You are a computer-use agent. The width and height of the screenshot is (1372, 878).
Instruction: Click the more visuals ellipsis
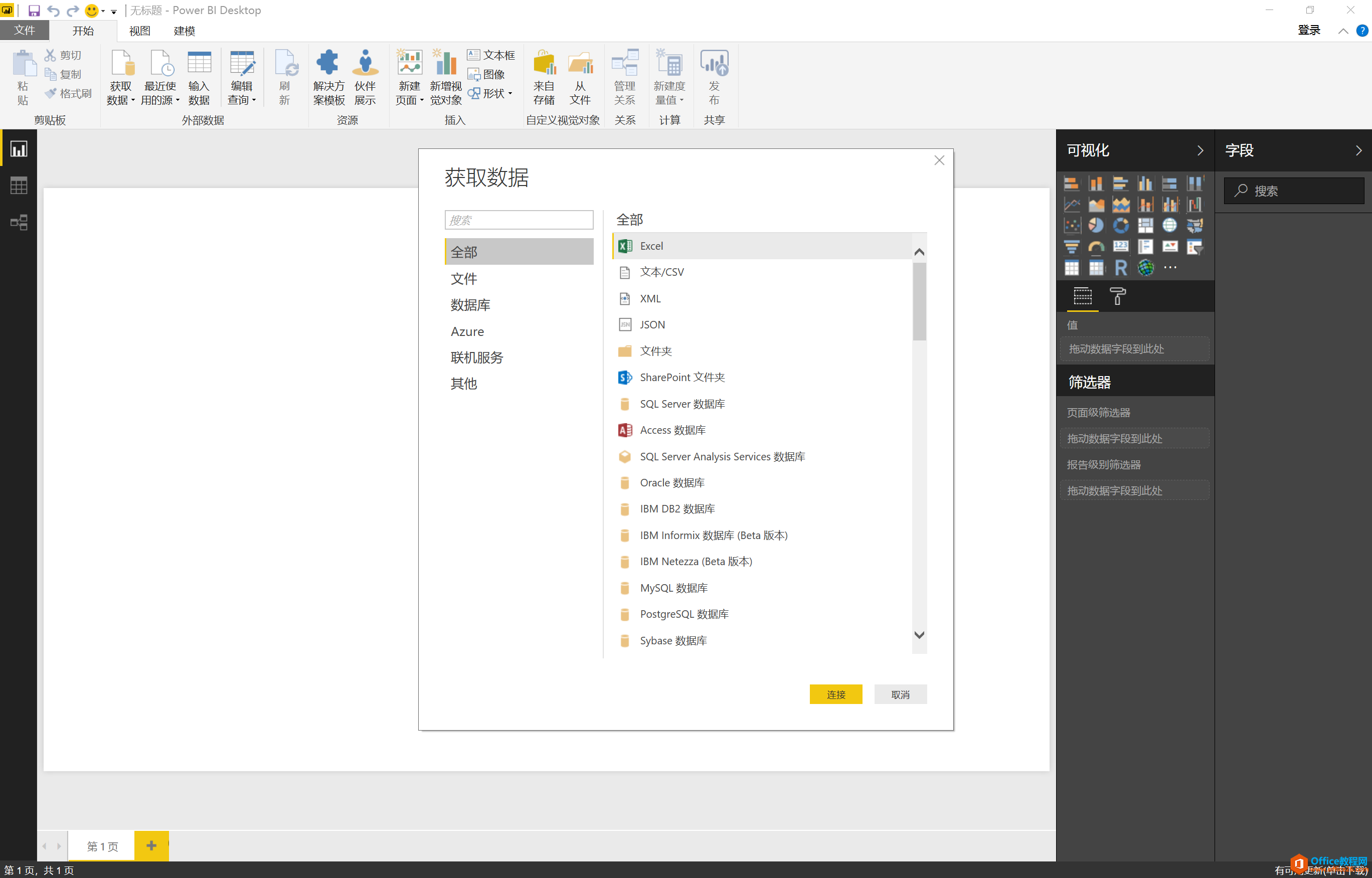pyautogui.click(x=1169, y=267)
